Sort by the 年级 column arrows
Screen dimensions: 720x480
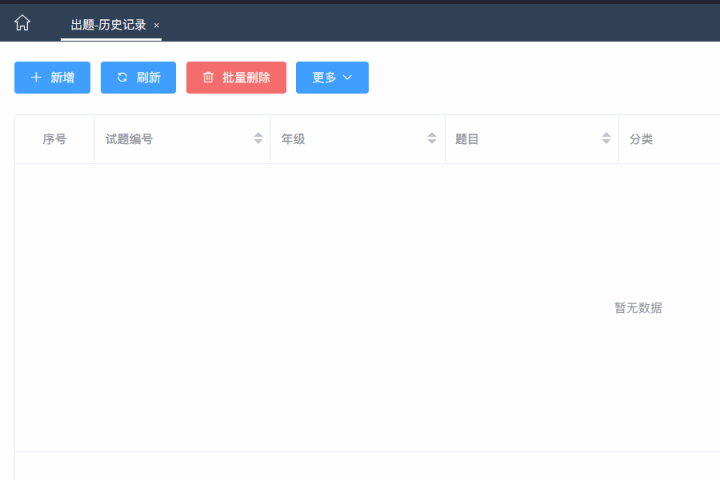[432, 138]
